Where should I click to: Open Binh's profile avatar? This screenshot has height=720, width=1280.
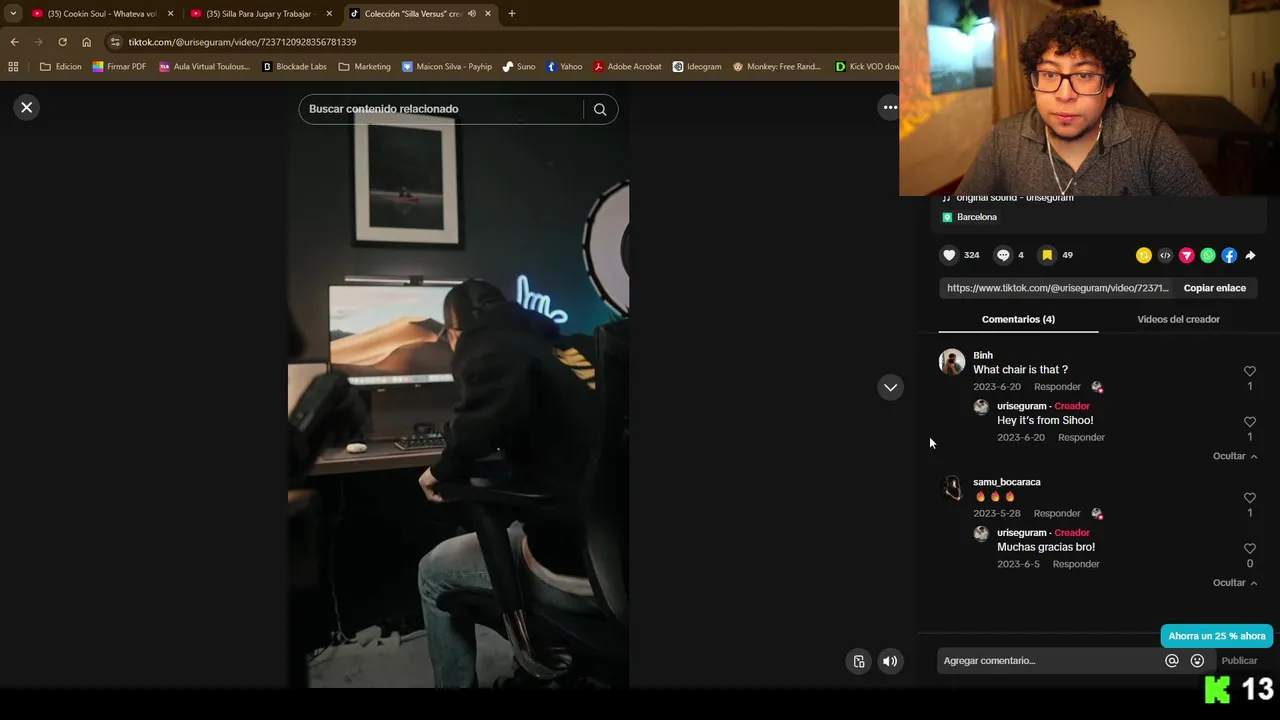tap(952, 361)
